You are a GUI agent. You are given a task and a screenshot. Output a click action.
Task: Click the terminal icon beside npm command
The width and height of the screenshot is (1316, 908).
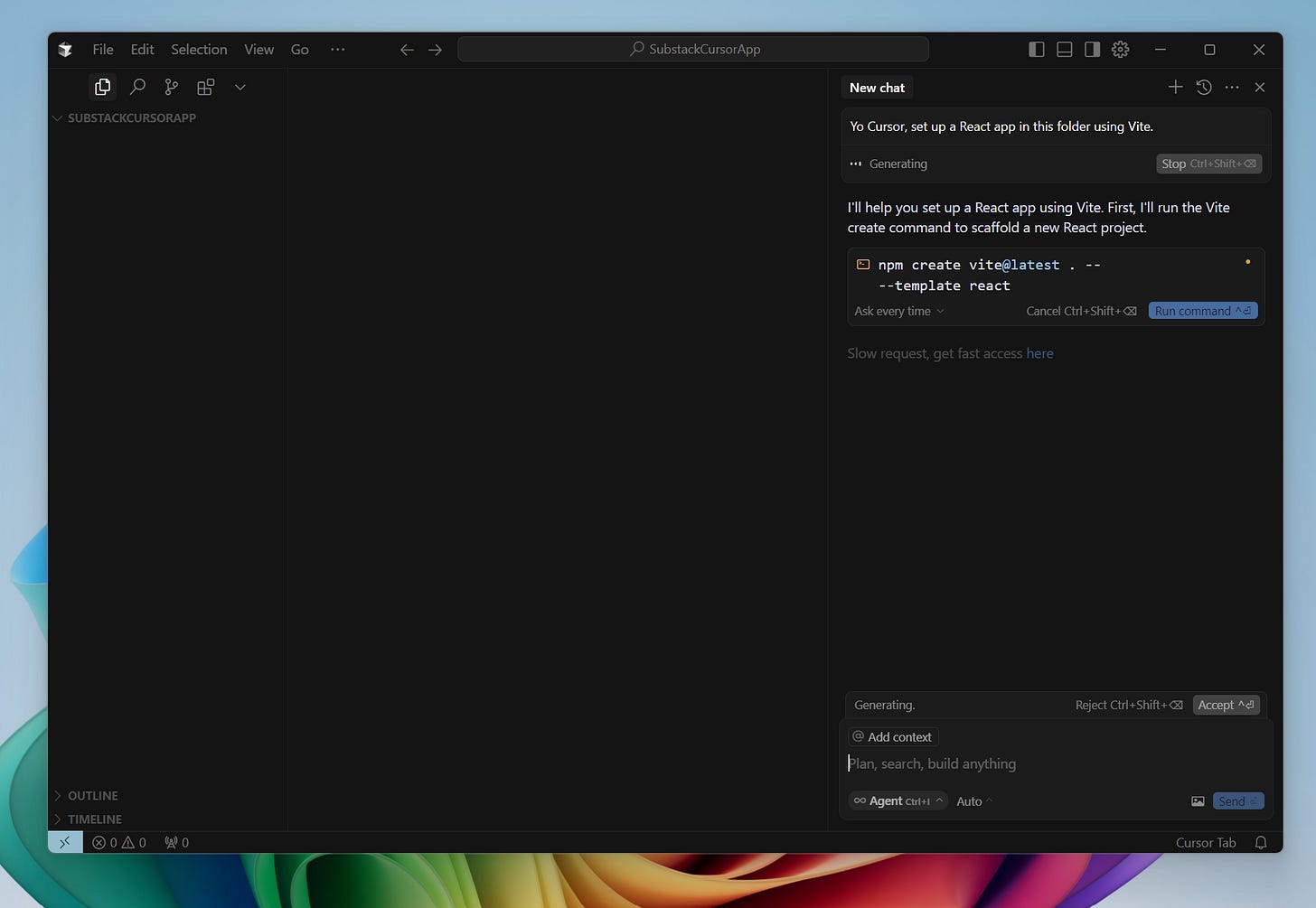point(863,265)
